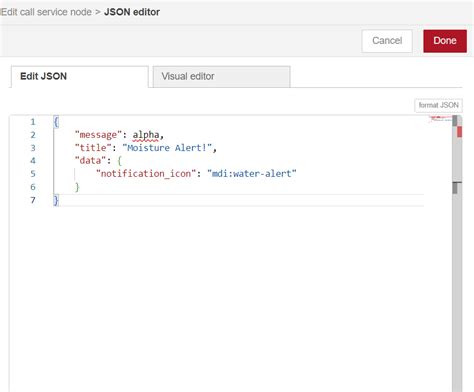The height and width of the screenshot is (392, 474).
Task: Click the JSON editor breadcrumb title
Action: (132, 12)
